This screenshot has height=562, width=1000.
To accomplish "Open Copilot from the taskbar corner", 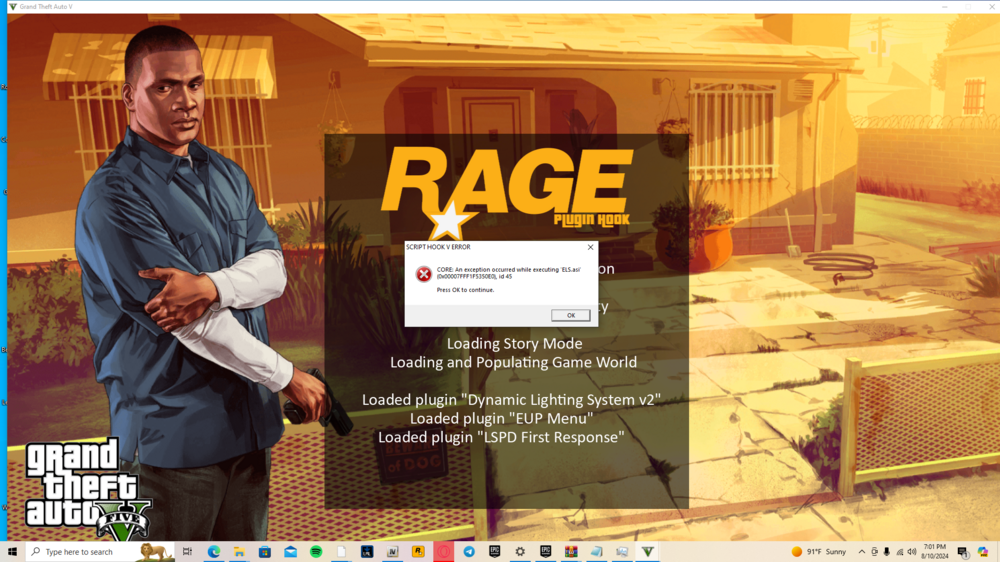I will 983,552.
